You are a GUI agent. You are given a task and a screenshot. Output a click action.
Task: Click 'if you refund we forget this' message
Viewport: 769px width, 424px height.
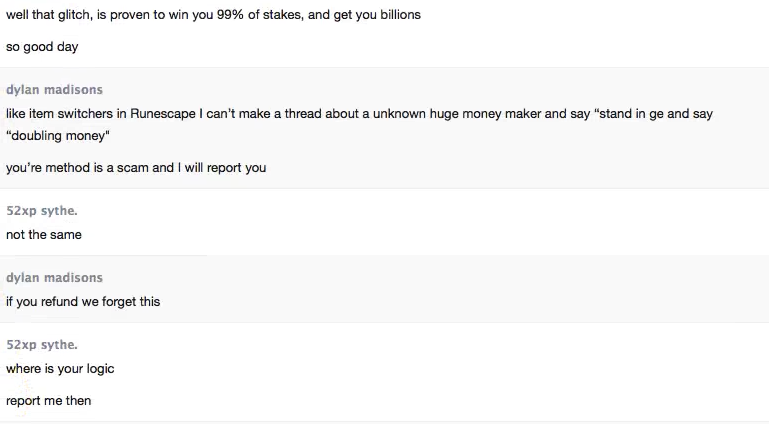(83, 302)
